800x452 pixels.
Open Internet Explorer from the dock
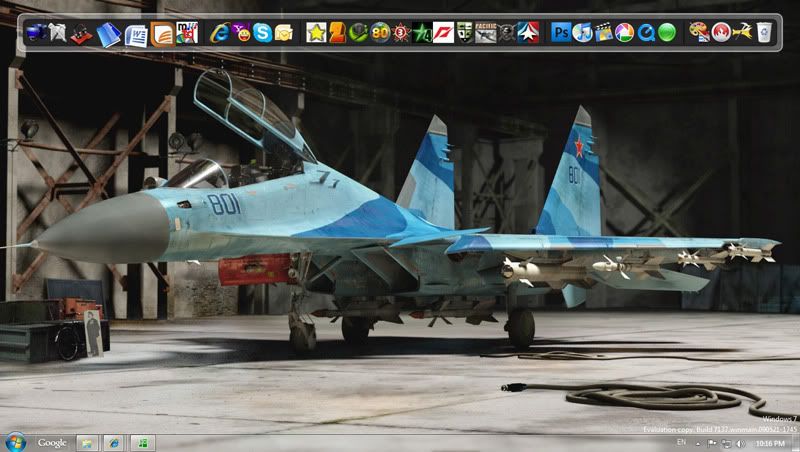(x=220, y=33)
